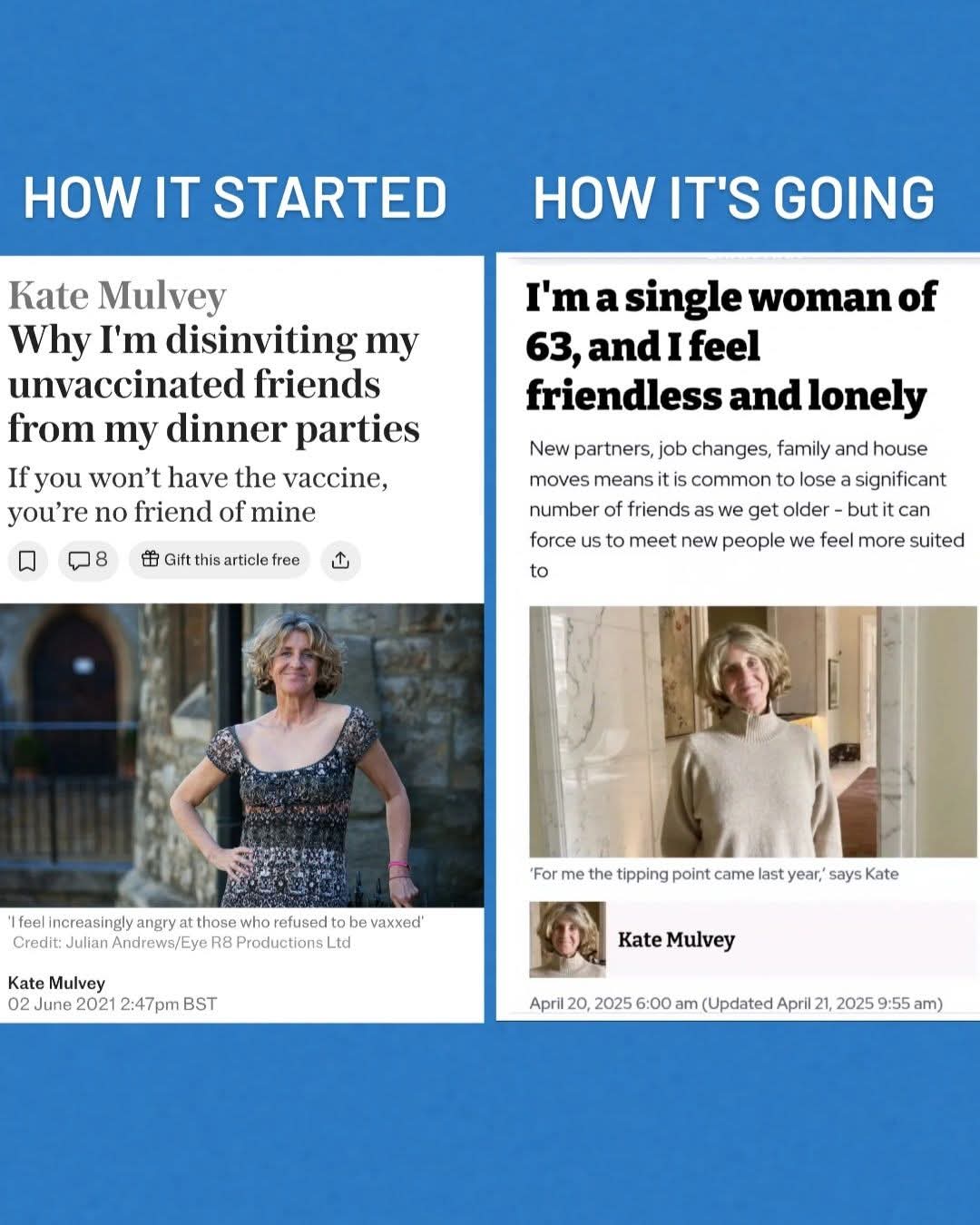Open the Kate Mulvey author avatar thumbnail
The width and height of the screenshot is (980, 1225).
pos(567,939)
